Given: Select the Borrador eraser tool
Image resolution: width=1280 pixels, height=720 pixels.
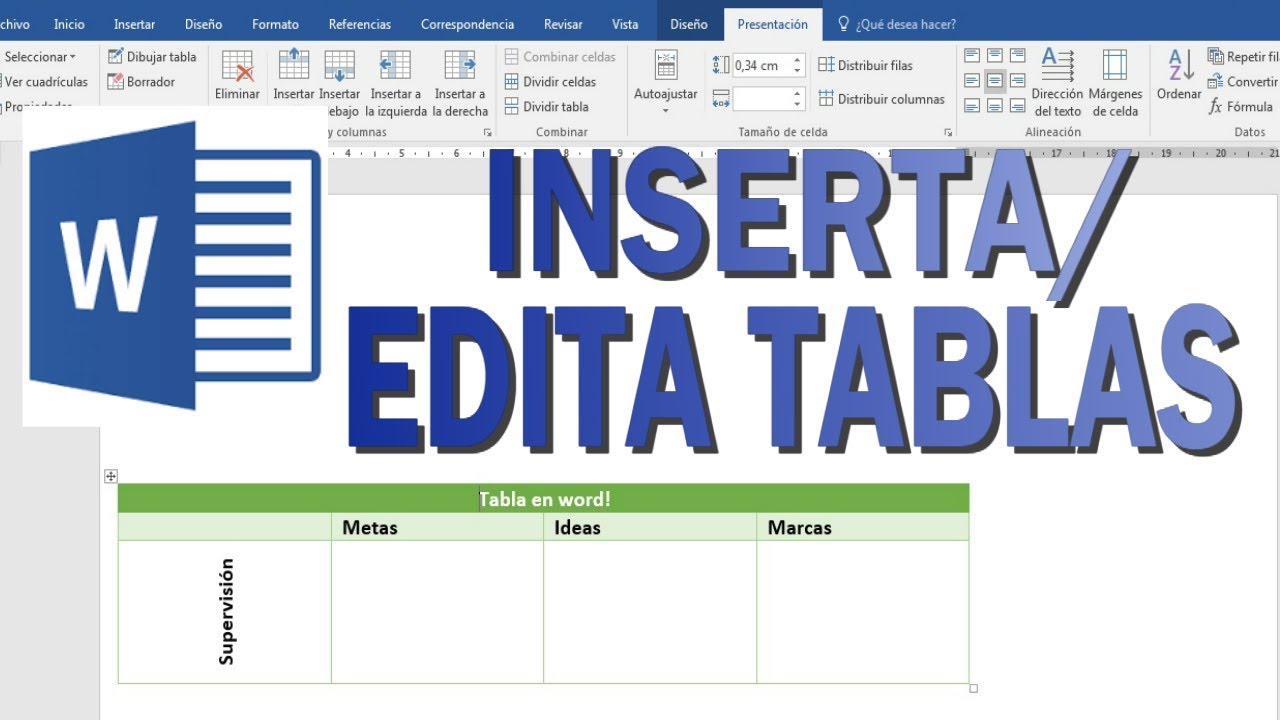Looking at the screenshot, I should coord(141,82).
